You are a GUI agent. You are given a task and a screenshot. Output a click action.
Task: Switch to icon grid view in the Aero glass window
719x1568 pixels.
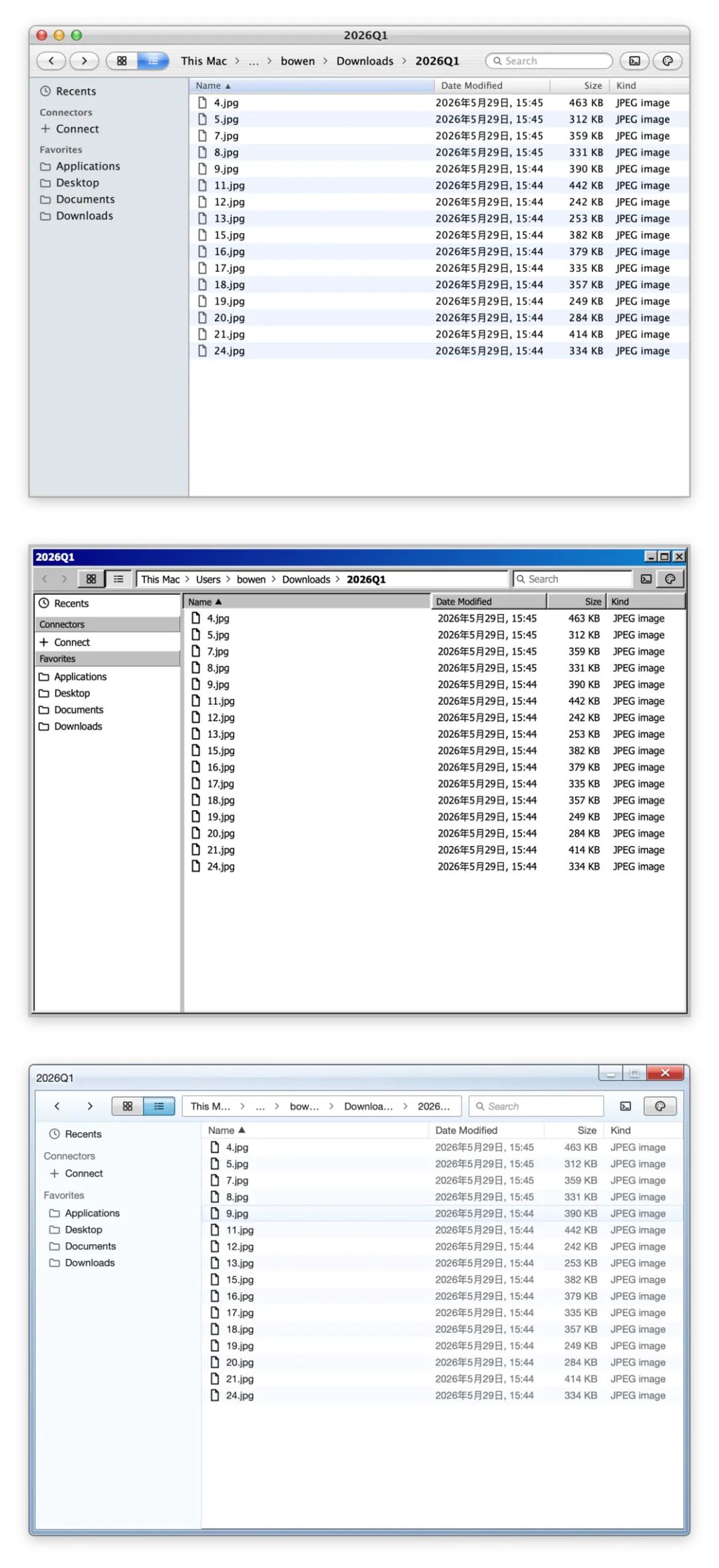click(127, 1106)
